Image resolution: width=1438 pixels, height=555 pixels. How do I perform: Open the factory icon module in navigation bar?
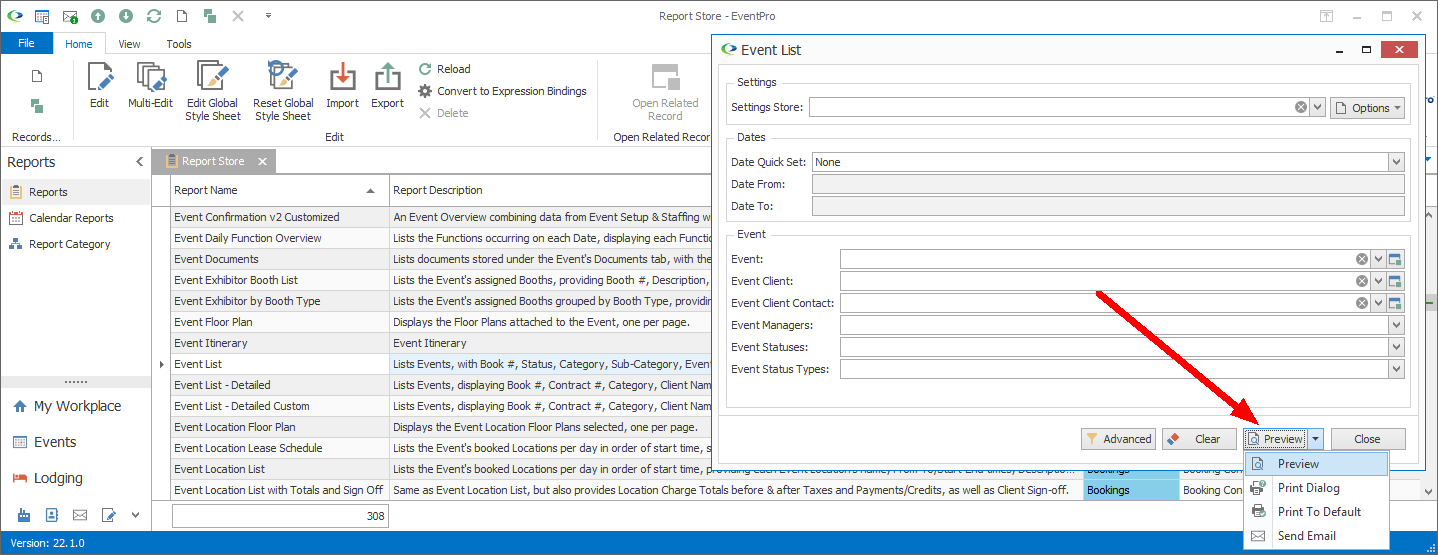click(22, 515)
